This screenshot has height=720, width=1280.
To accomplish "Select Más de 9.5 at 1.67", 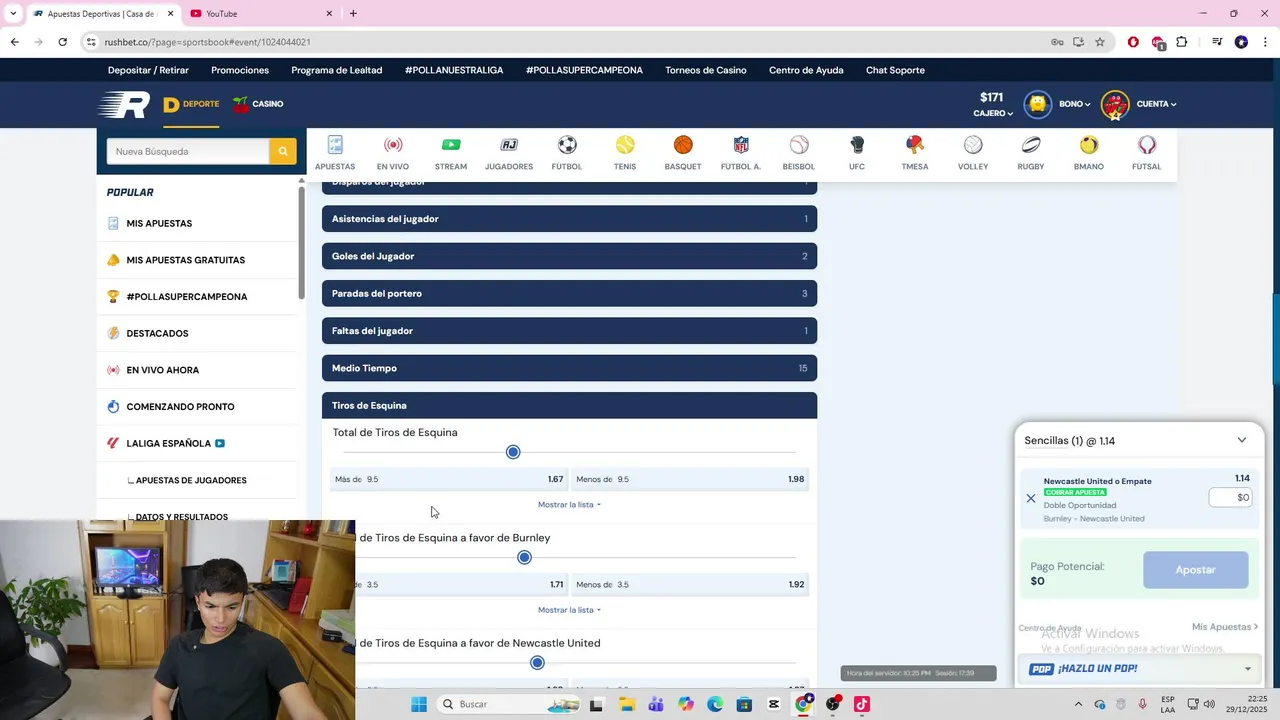I will (449, 479).
